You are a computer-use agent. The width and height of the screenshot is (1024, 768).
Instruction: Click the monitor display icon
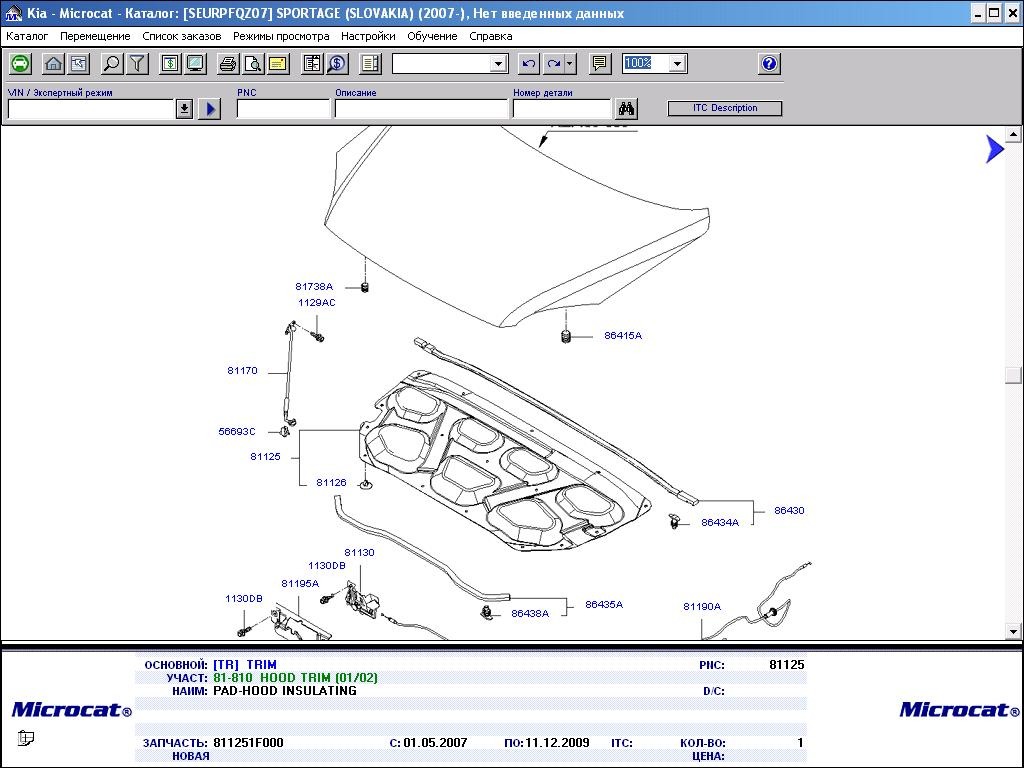[195, 63]
